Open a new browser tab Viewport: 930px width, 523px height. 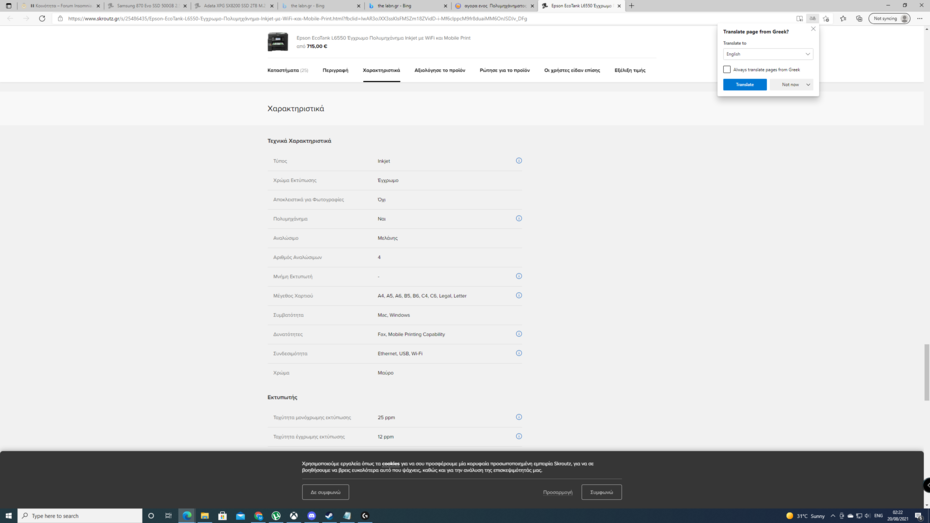coord(631,6)
